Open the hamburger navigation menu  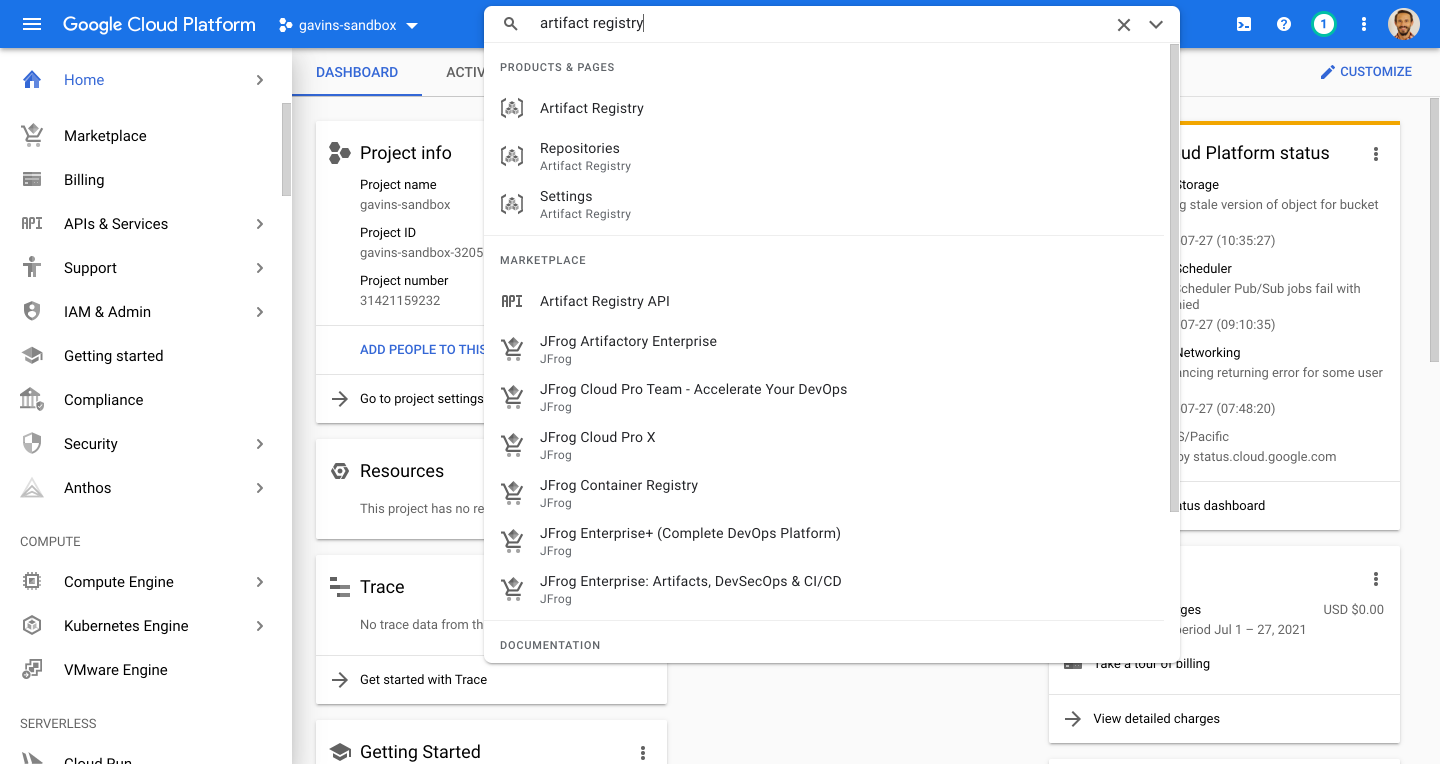(x=32, y=24)
